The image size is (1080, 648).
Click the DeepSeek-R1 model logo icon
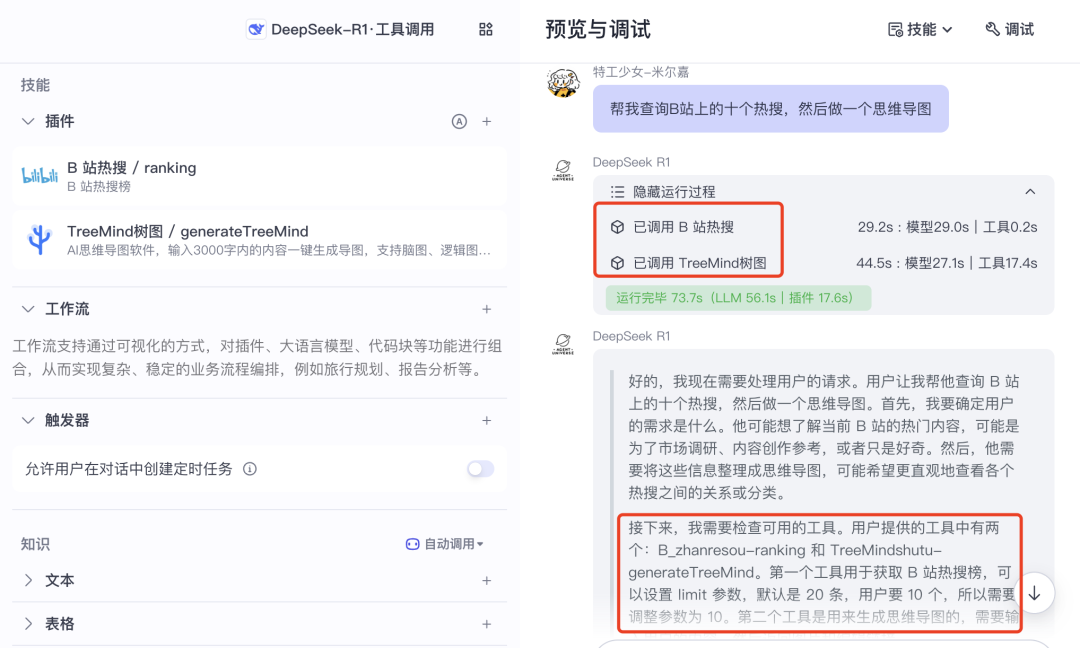point(256,29)
